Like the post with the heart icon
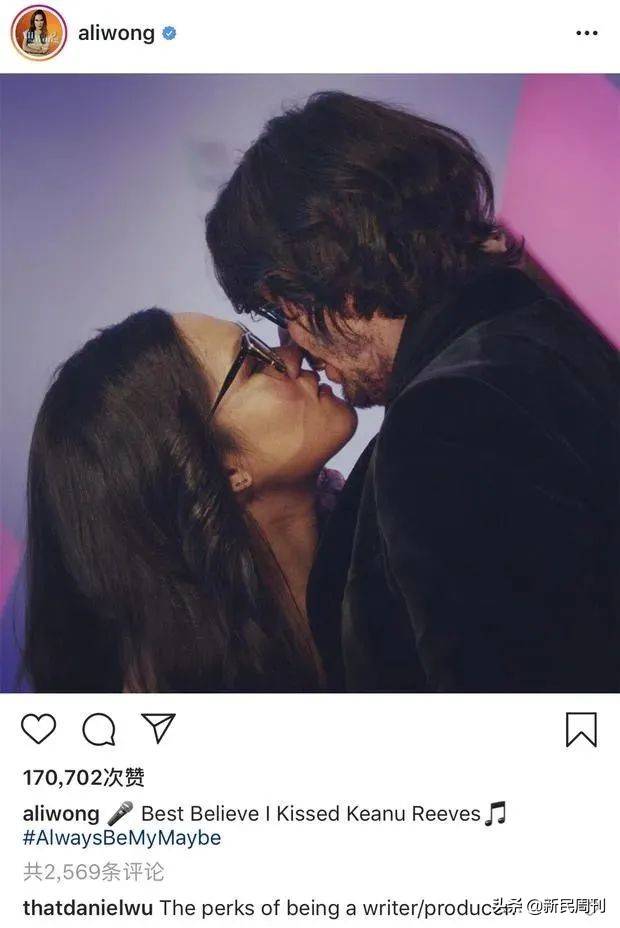Viewport: 620px width, 928px height. coord(38,729)
